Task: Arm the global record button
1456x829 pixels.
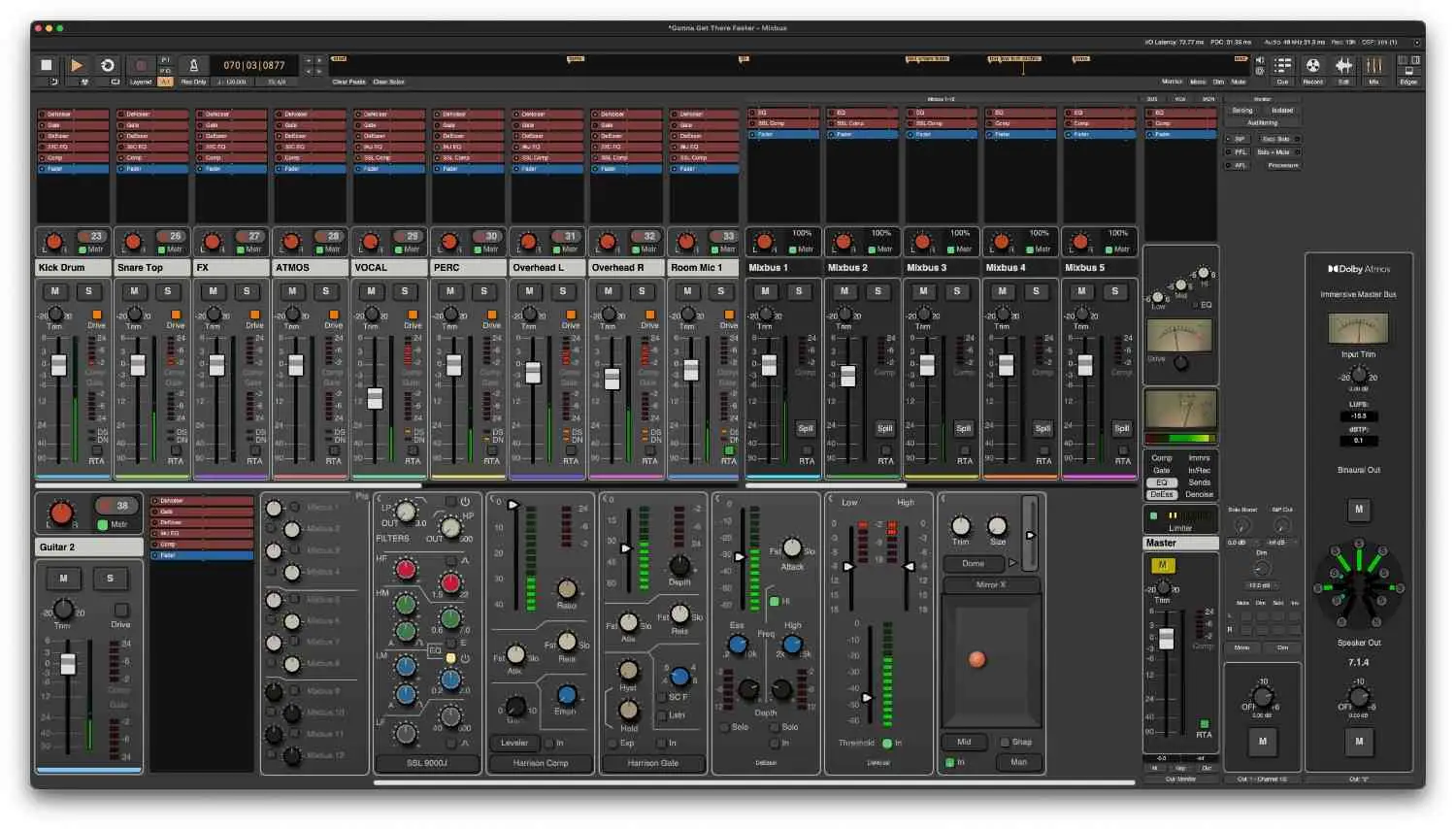Action: click(141, 65)
